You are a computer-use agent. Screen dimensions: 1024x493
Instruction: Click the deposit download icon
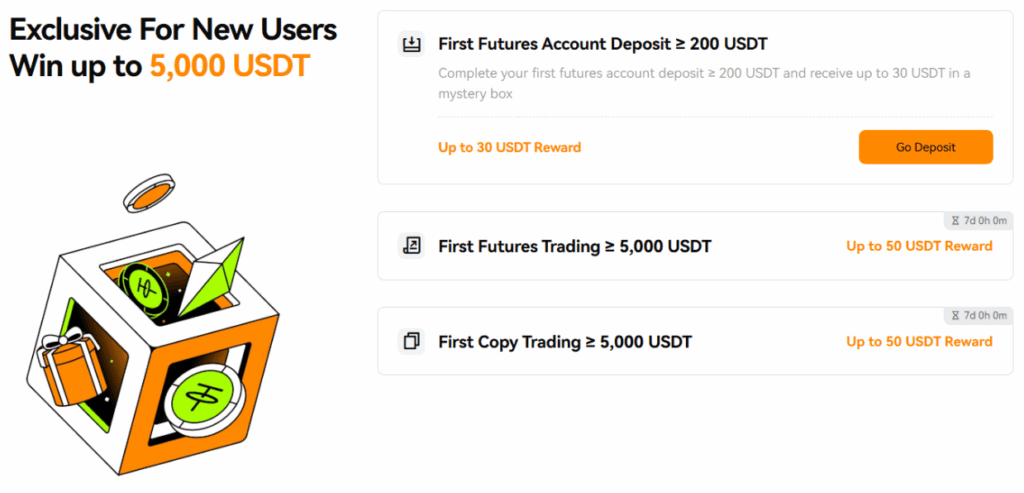click(x=411, y=44)
